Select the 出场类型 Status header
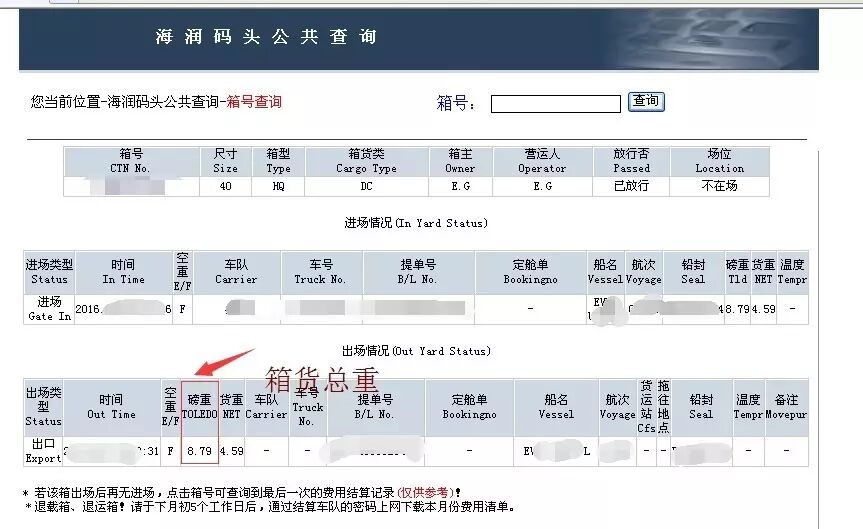Image resolution: width=863 pixels, height=529 pixels. (43, 407)
